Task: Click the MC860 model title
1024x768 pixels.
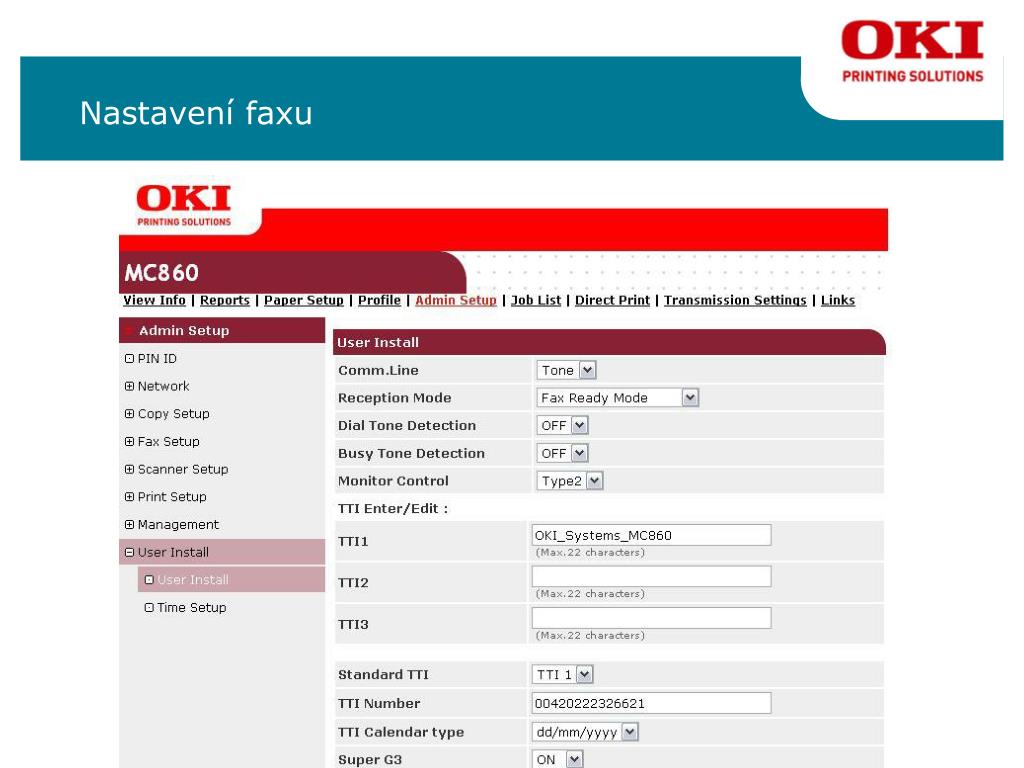Action: point(161,272)
